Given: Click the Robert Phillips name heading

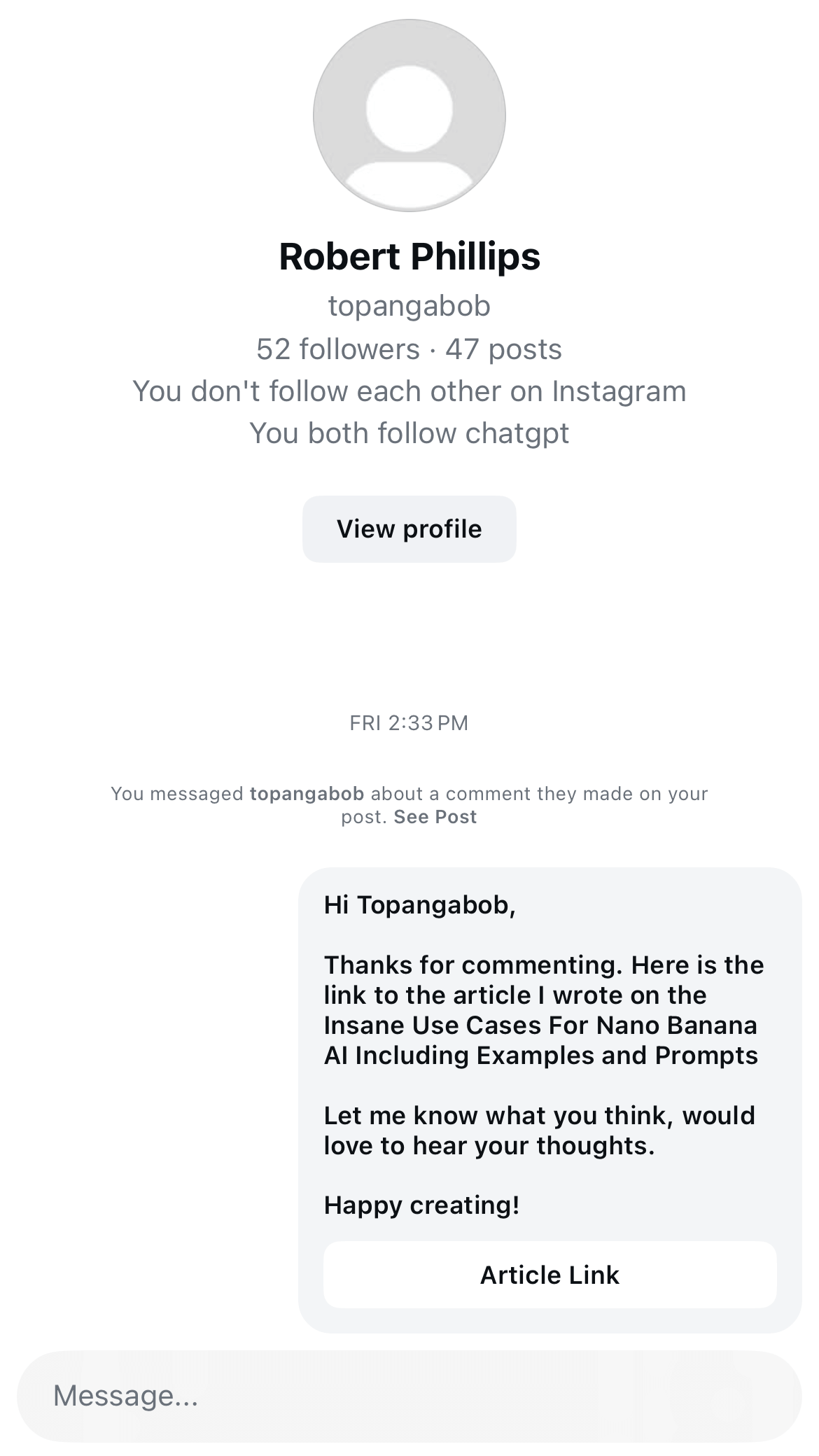Looking at the screenshot, I should tap(409, 256).
